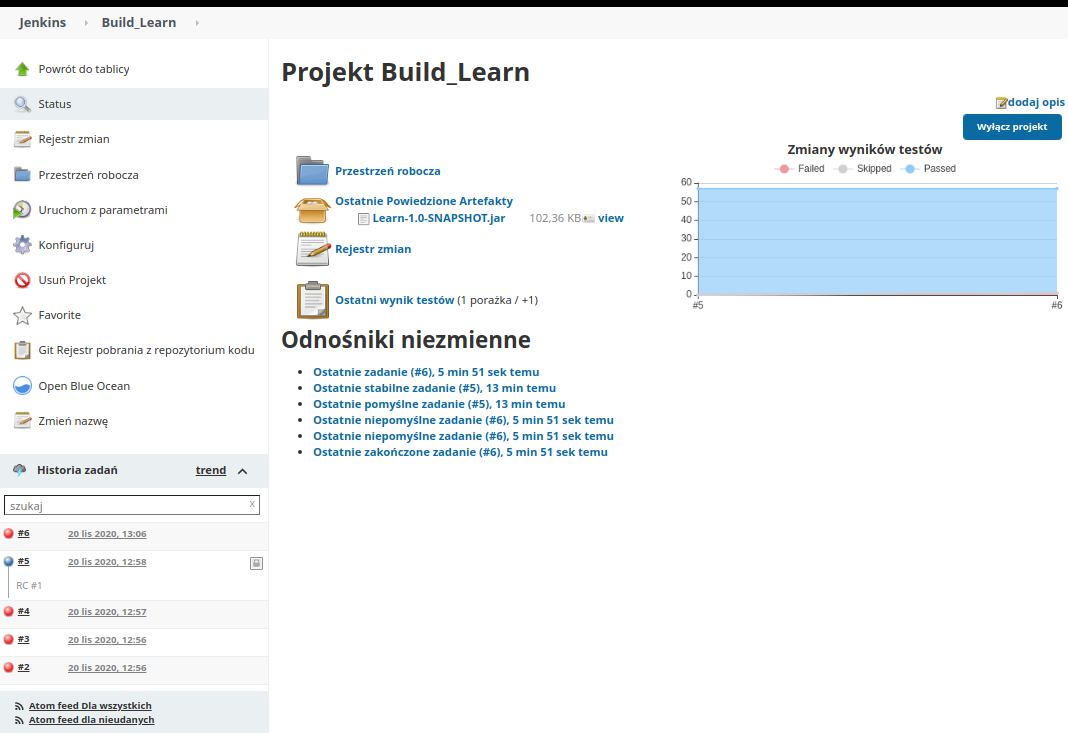
Task: Click the document icon beside Learn-1.0-SNAPSHOT.jar
Action: 364,219
